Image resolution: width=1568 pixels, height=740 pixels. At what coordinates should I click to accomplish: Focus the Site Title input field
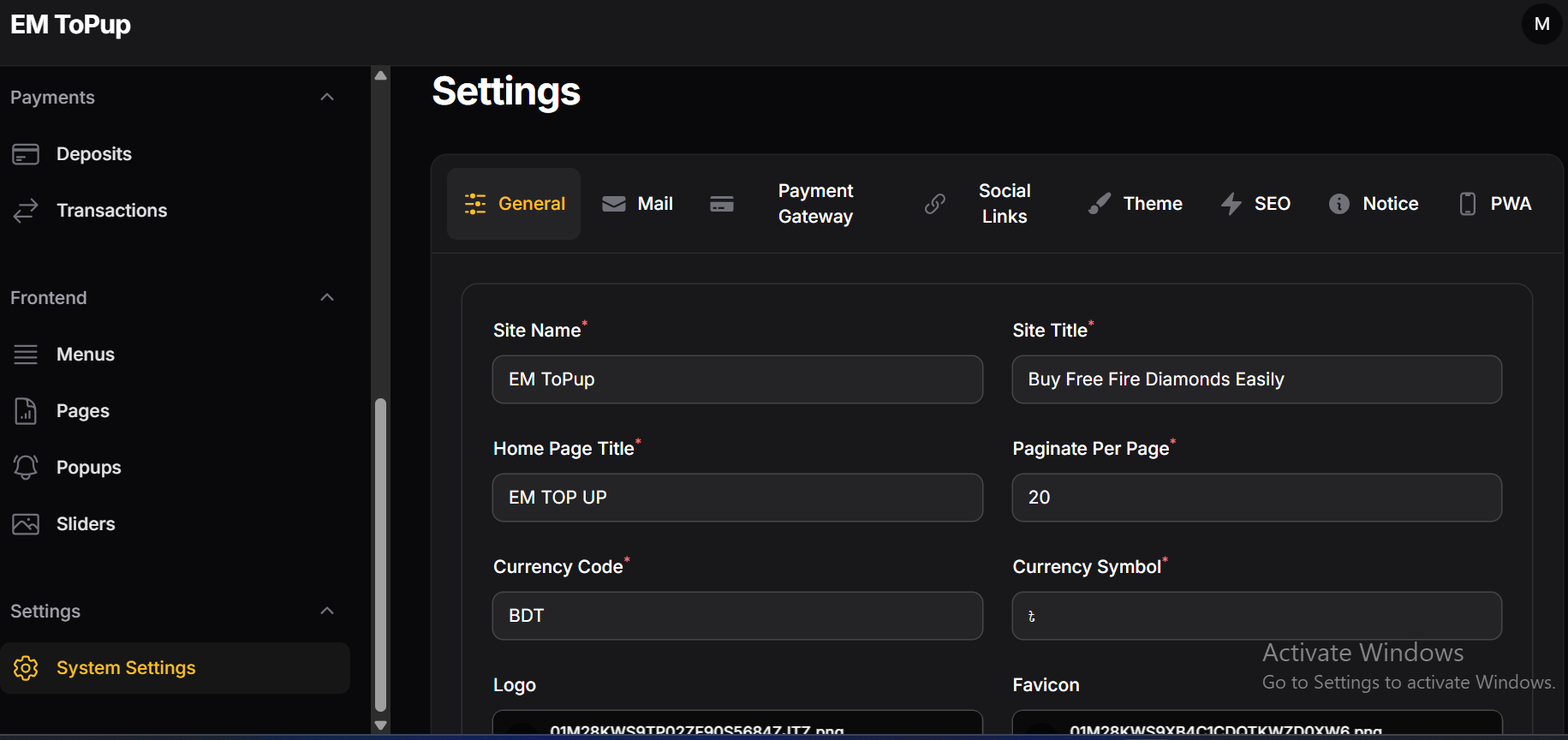coord(1257,379)
